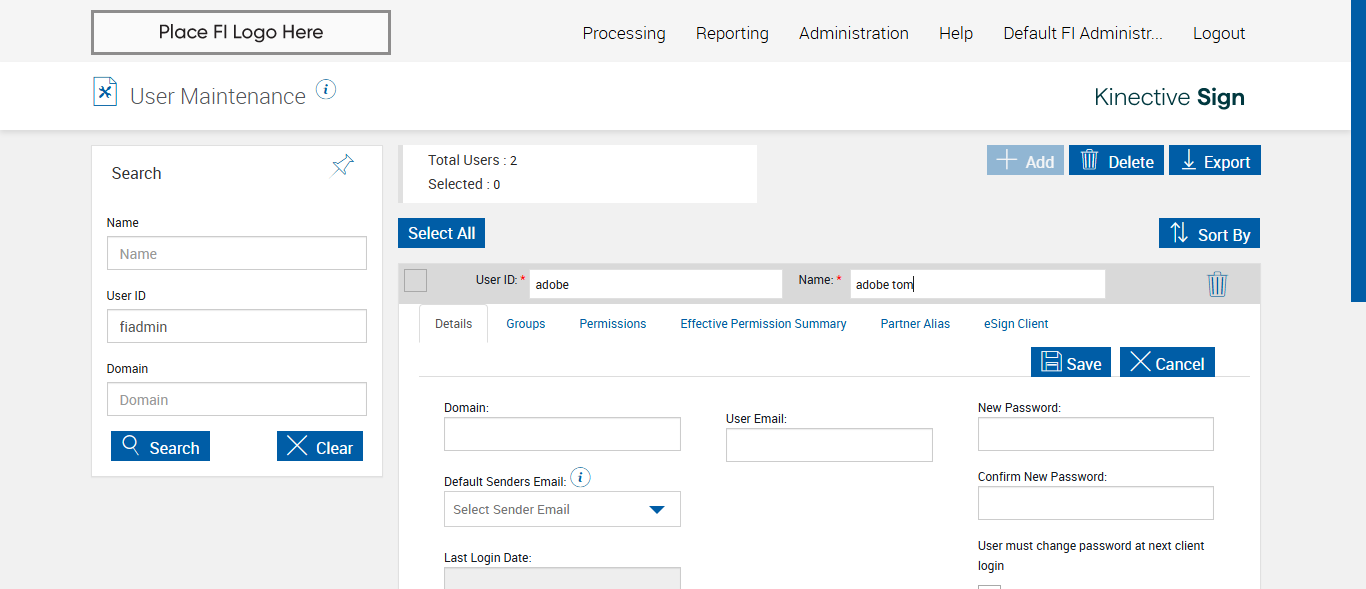Click the info icon beside User Maintenance
Viewport: 1366px width, 589px height.
(x=326, y=90)
